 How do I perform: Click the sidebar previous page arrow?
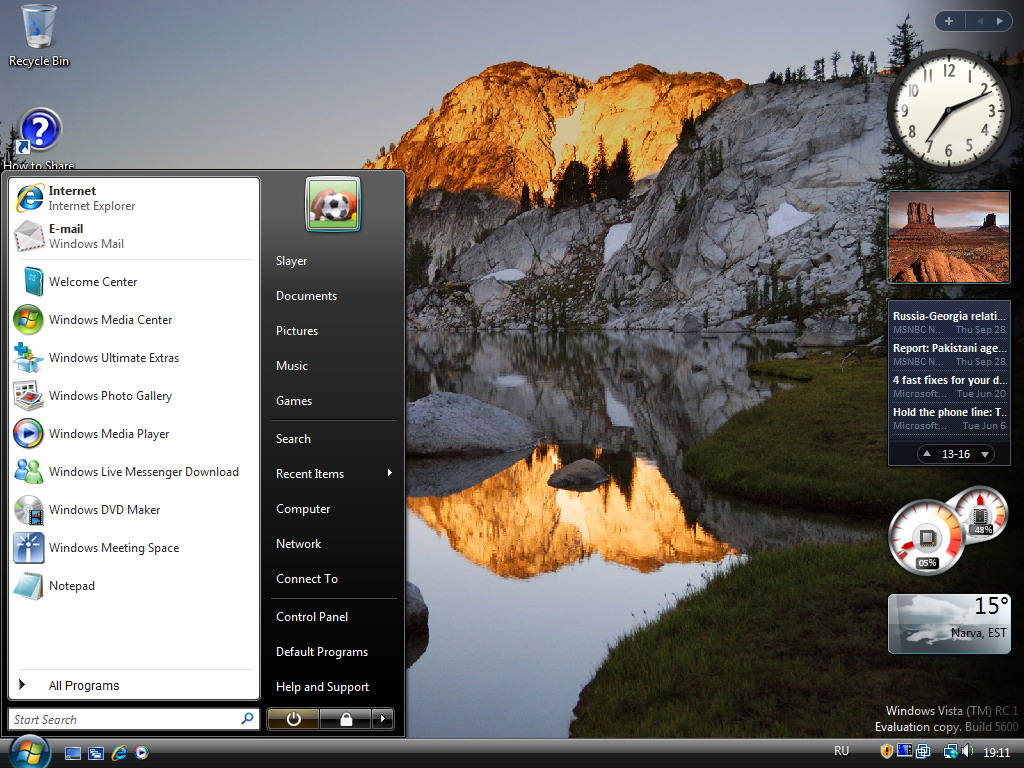[x=980, y=21]
